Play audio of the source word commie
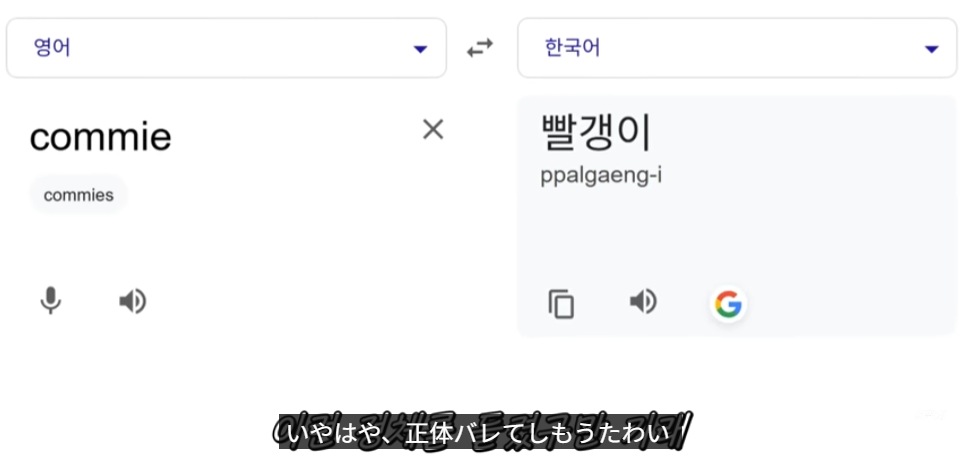965x470 pixels. click(x=132, y=301)
